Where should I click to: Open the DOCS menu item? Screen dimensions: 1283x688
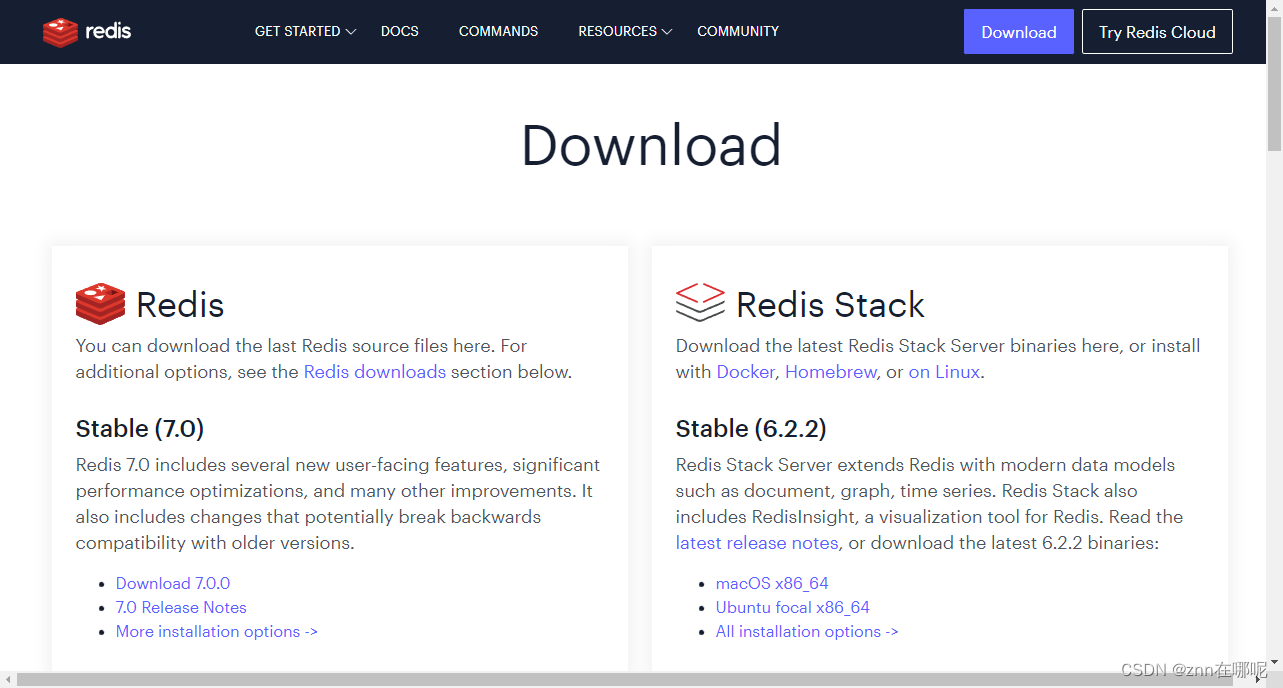click(399, 31)
